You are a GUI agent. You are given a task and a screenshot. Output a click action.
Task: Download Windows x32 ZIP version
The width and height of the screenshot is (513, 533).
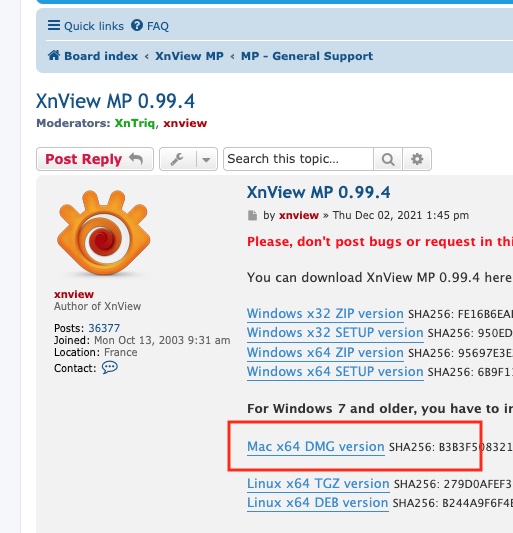(325, 313)
